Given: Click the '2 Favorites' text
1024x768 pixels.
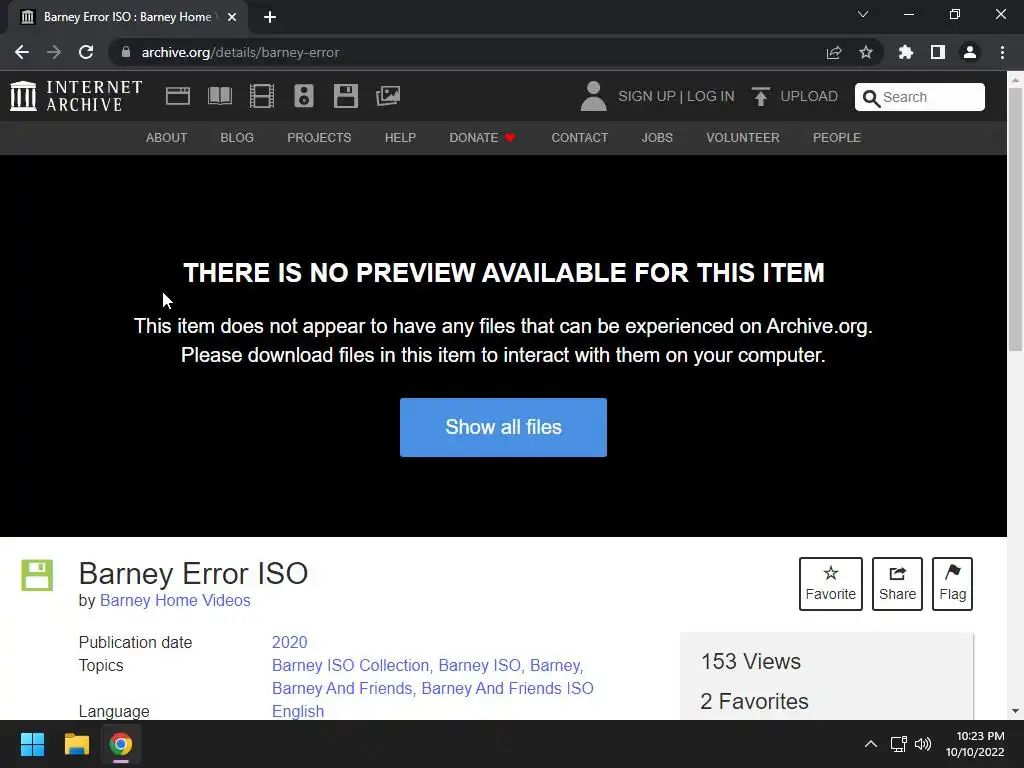Looking at the screenshot, I should pyautogui.click(x=754, y=701).
